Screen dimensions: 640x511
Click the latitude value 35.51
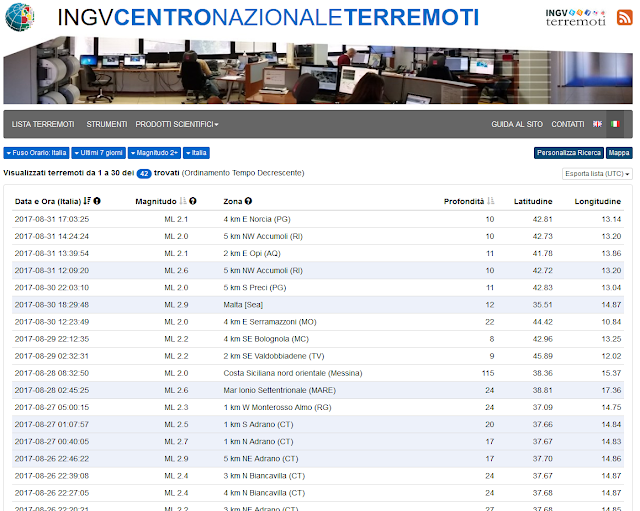point(542,305)
